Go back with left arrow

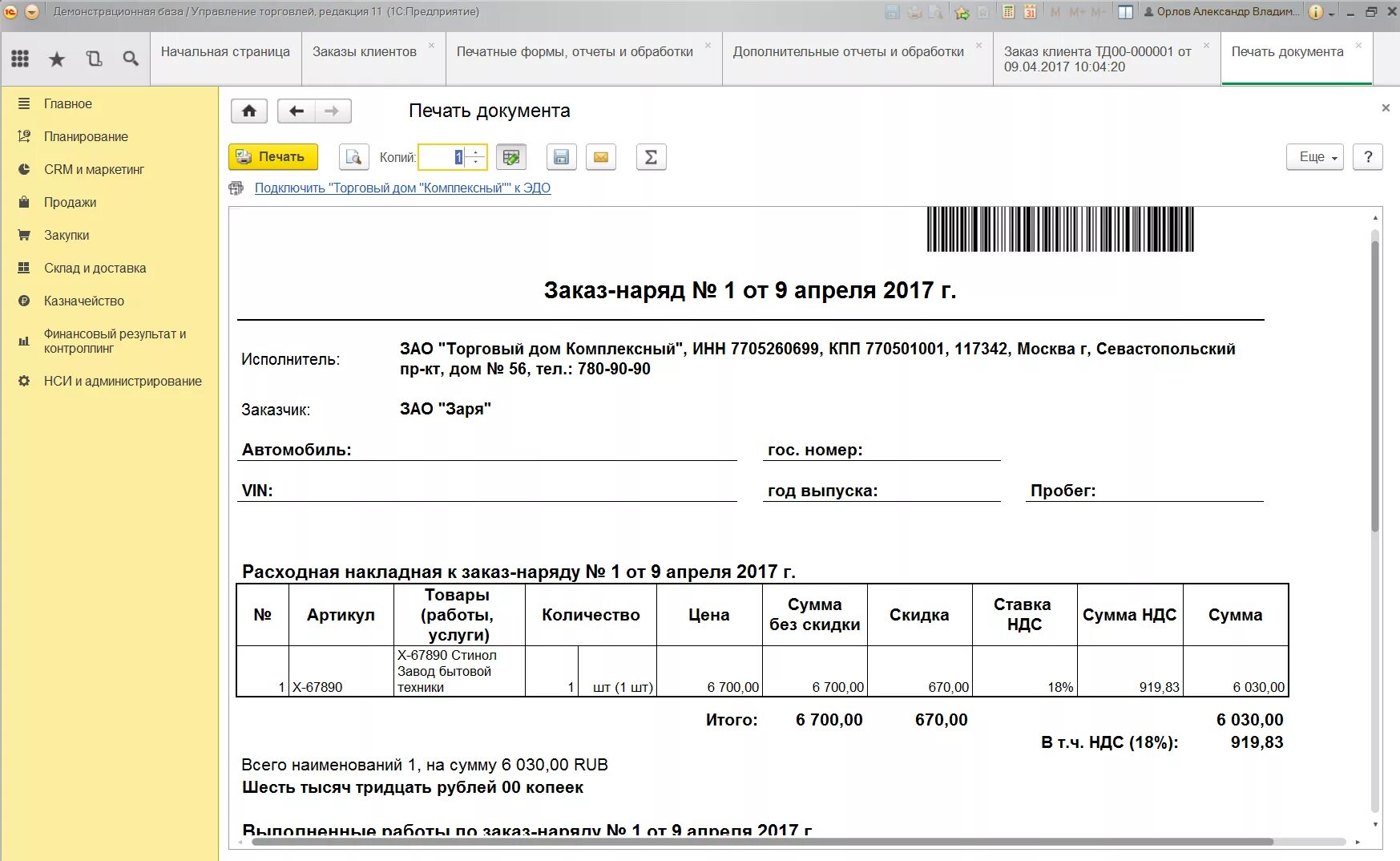click(296, 111)
